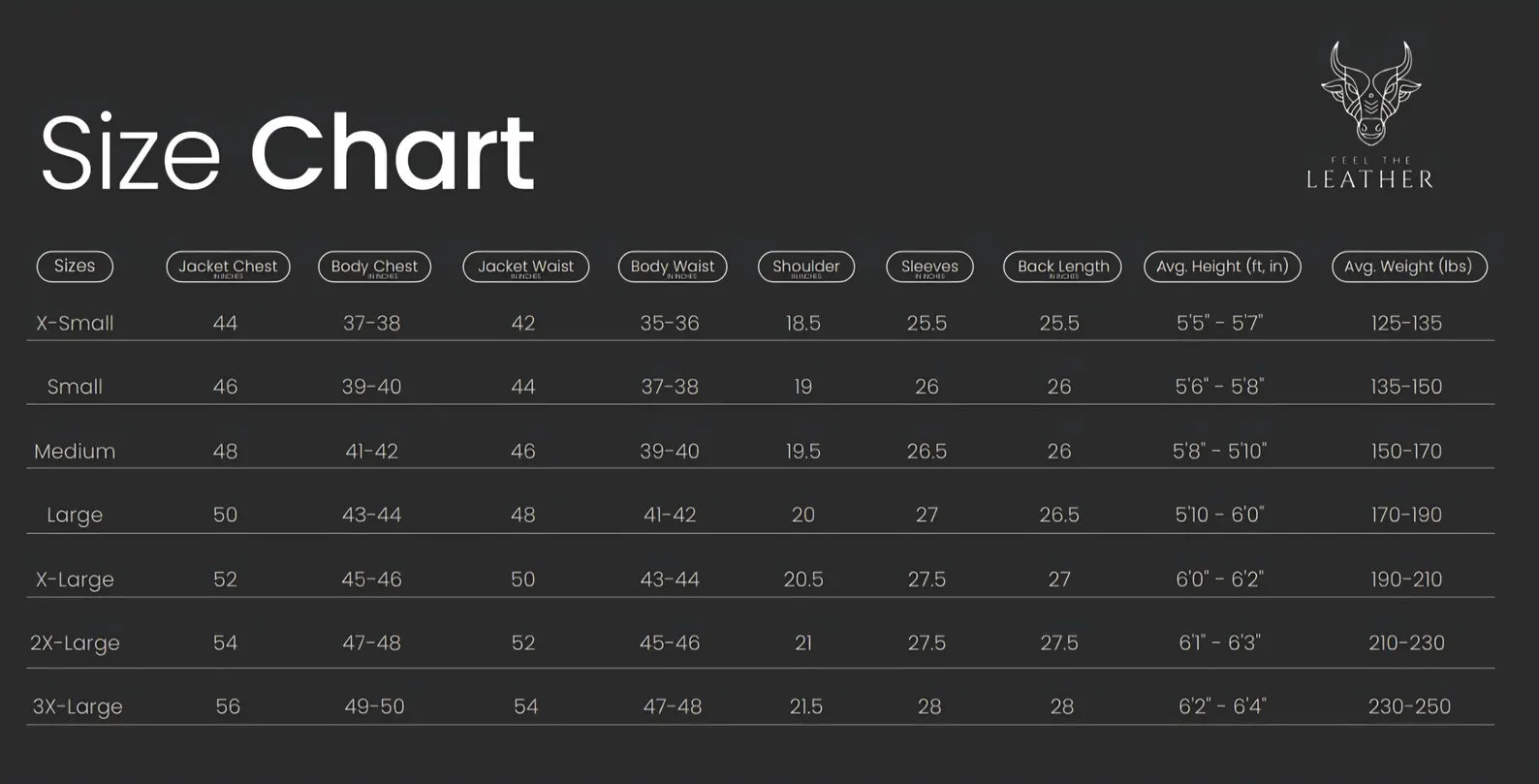Click the Size Chart title text

click(287, 152)
